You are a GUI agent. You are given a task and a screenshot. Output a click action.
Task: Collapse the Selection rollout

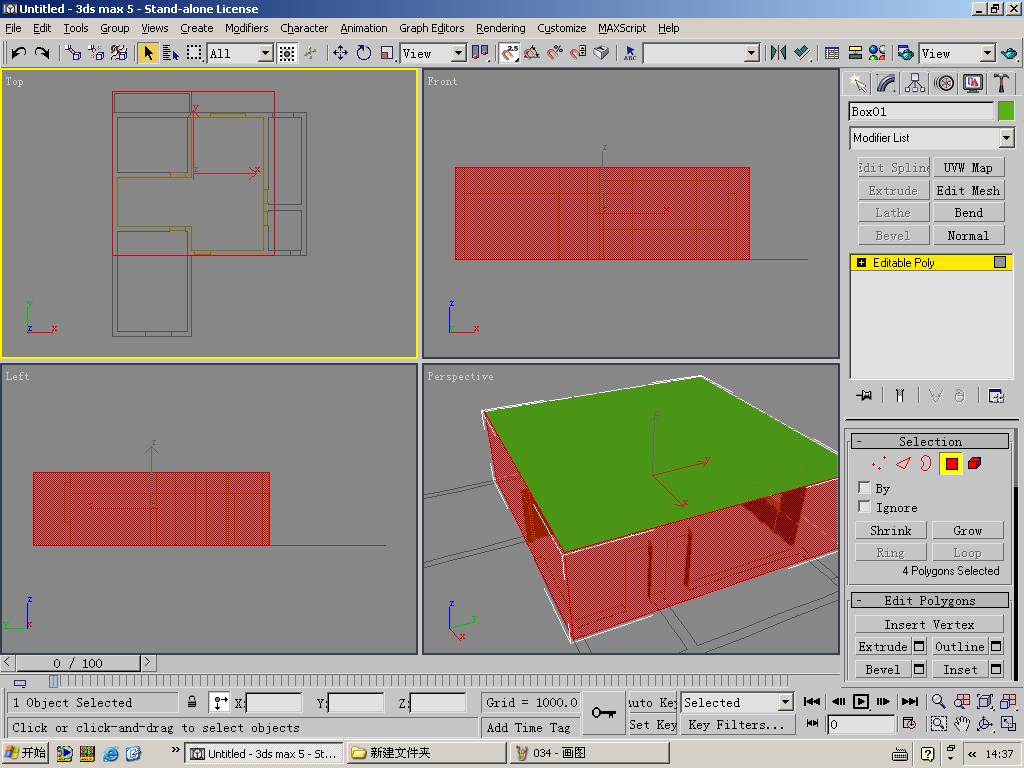[930, 441]
